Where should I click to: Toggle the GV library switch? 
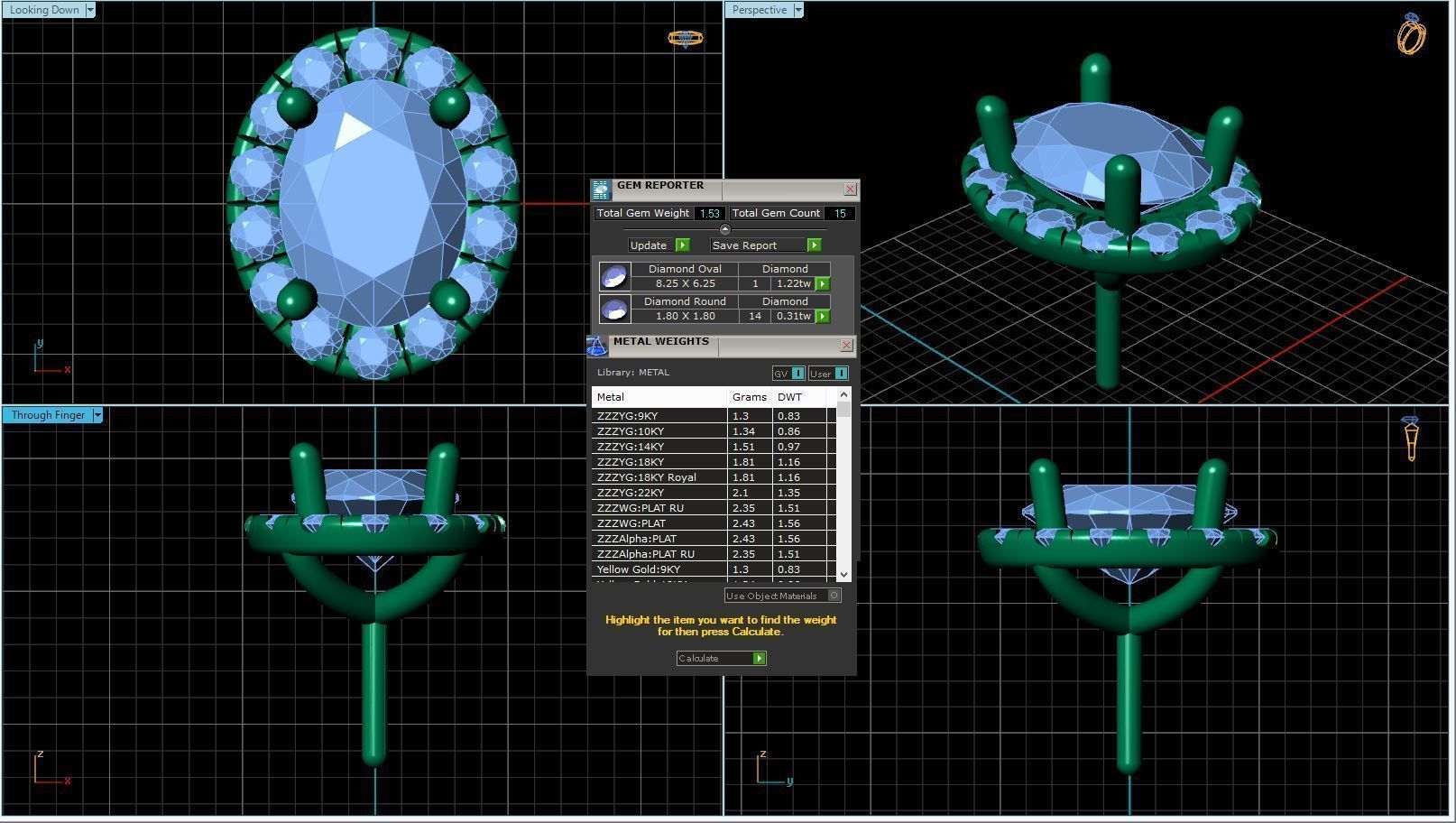click(x=788, y=374)
